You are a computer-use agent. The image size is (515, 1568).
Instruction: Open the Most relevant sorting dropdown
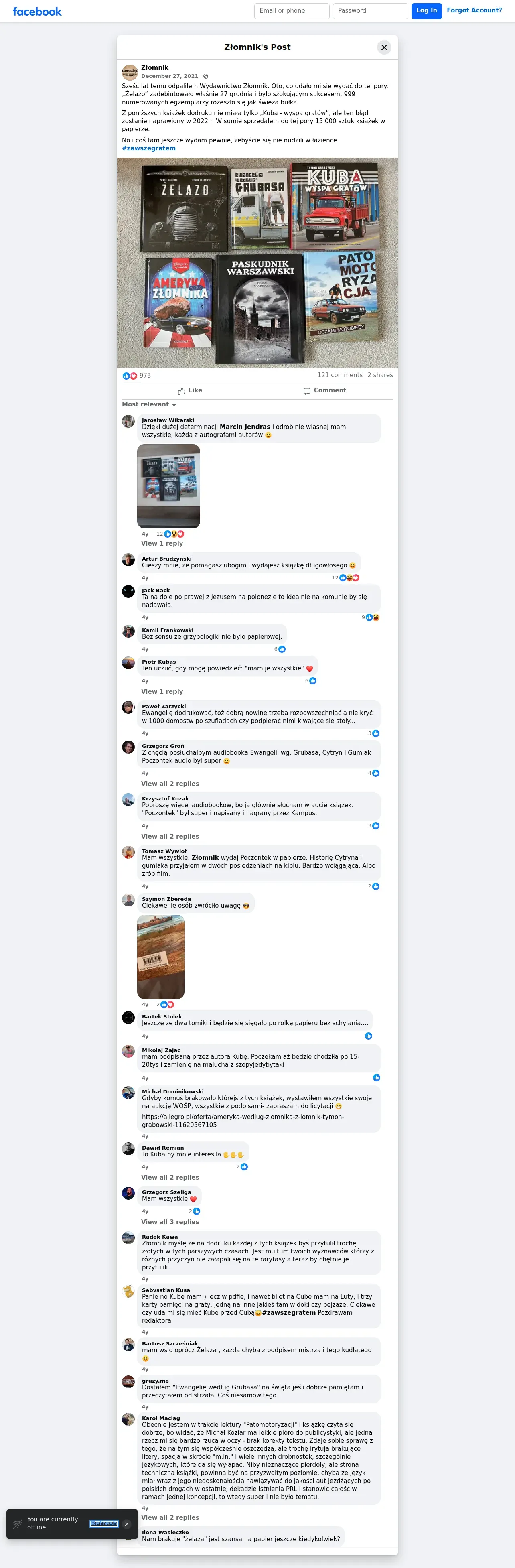(x=149, y=404)
